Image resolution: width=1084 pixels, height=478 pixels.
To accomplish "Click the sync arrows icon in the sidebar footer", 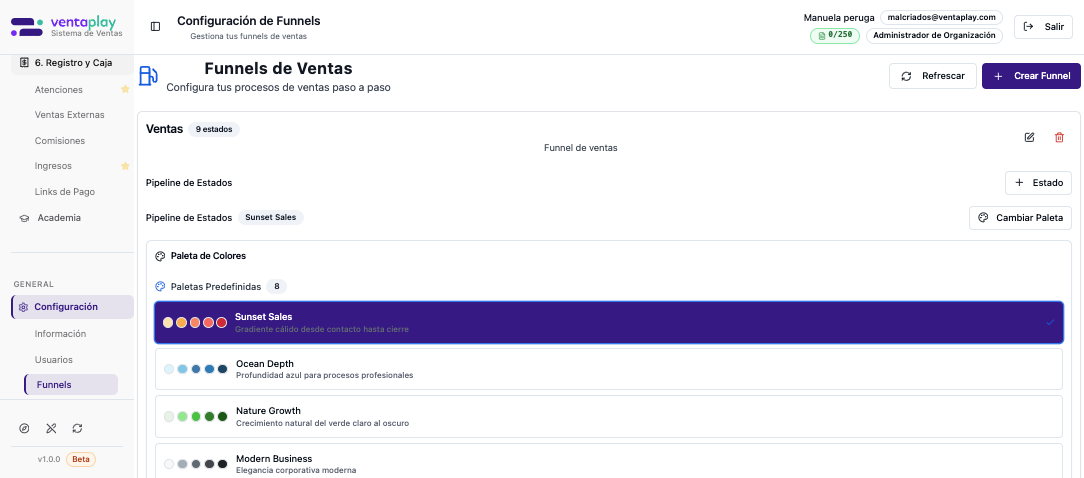I will click(x=77, y=428).
